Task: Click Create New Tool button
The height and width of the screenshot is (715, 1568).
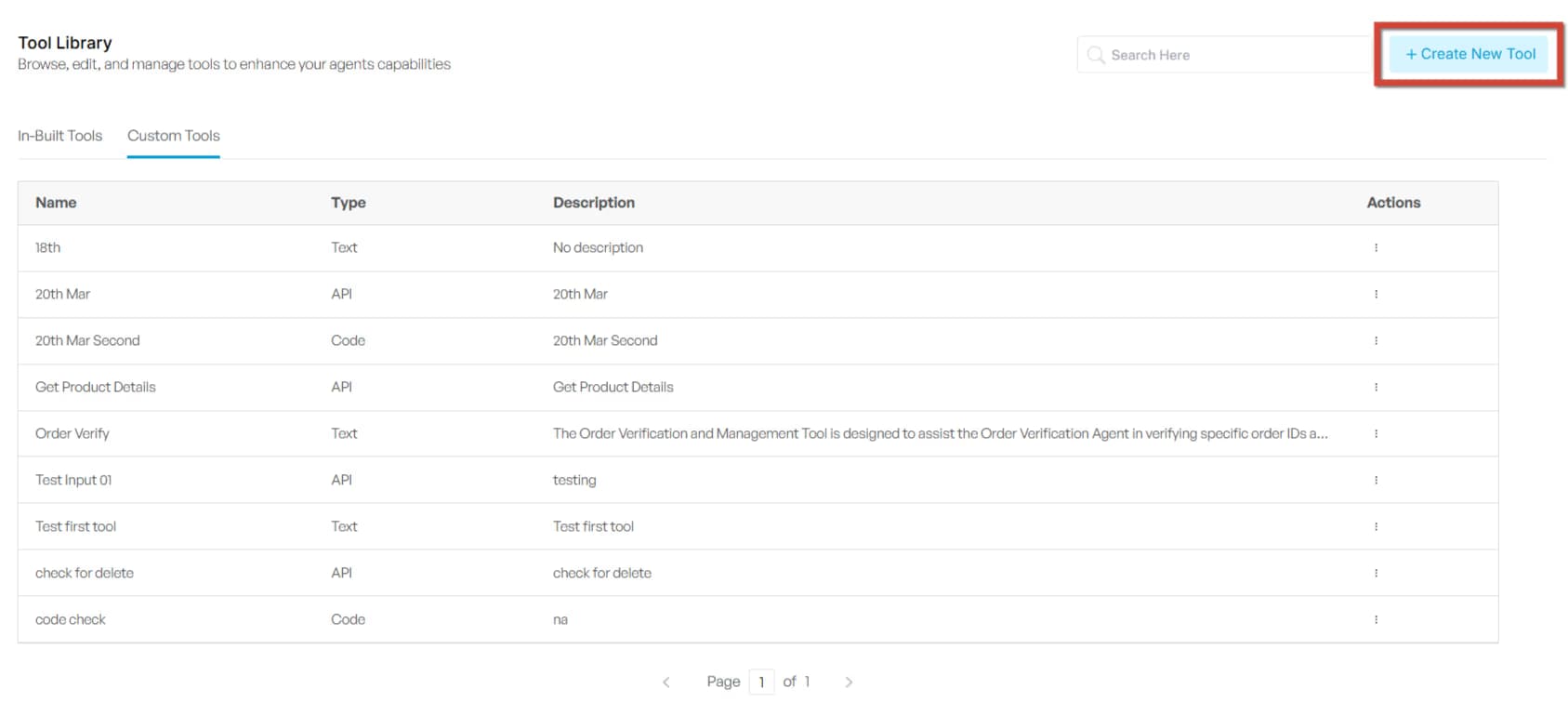Action: [1469, 54]
